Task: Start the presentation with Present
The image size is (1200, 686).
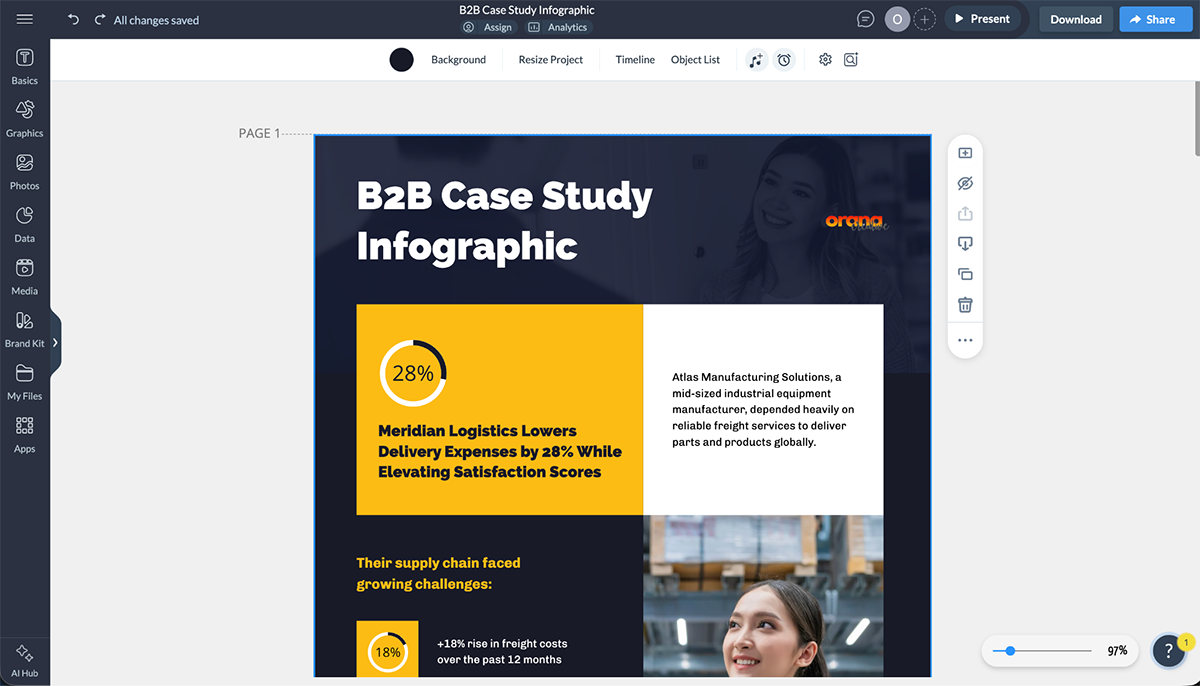Action: click(983, 18)
